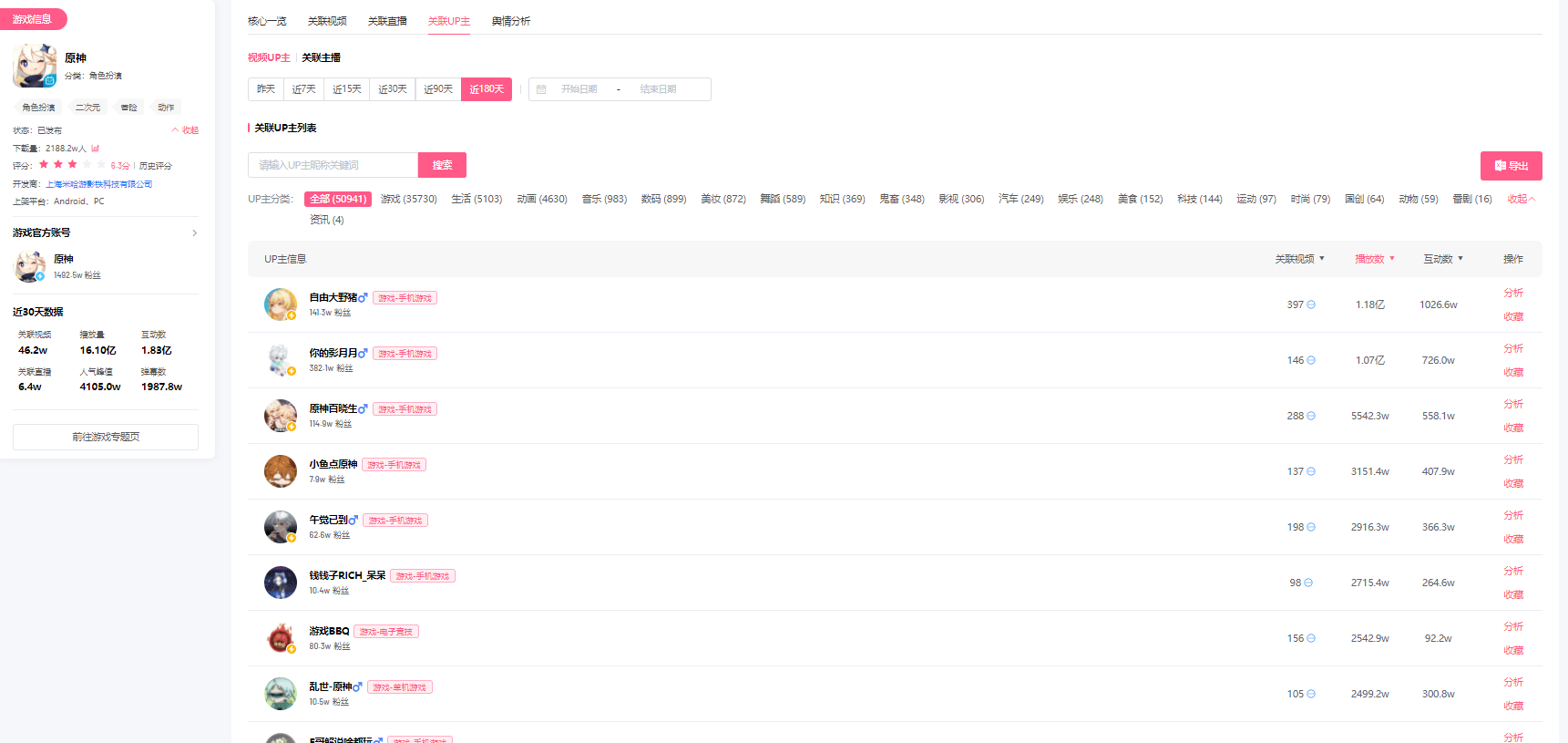
Task: Click the 自由大野猪 avatar
Action: 280,304
